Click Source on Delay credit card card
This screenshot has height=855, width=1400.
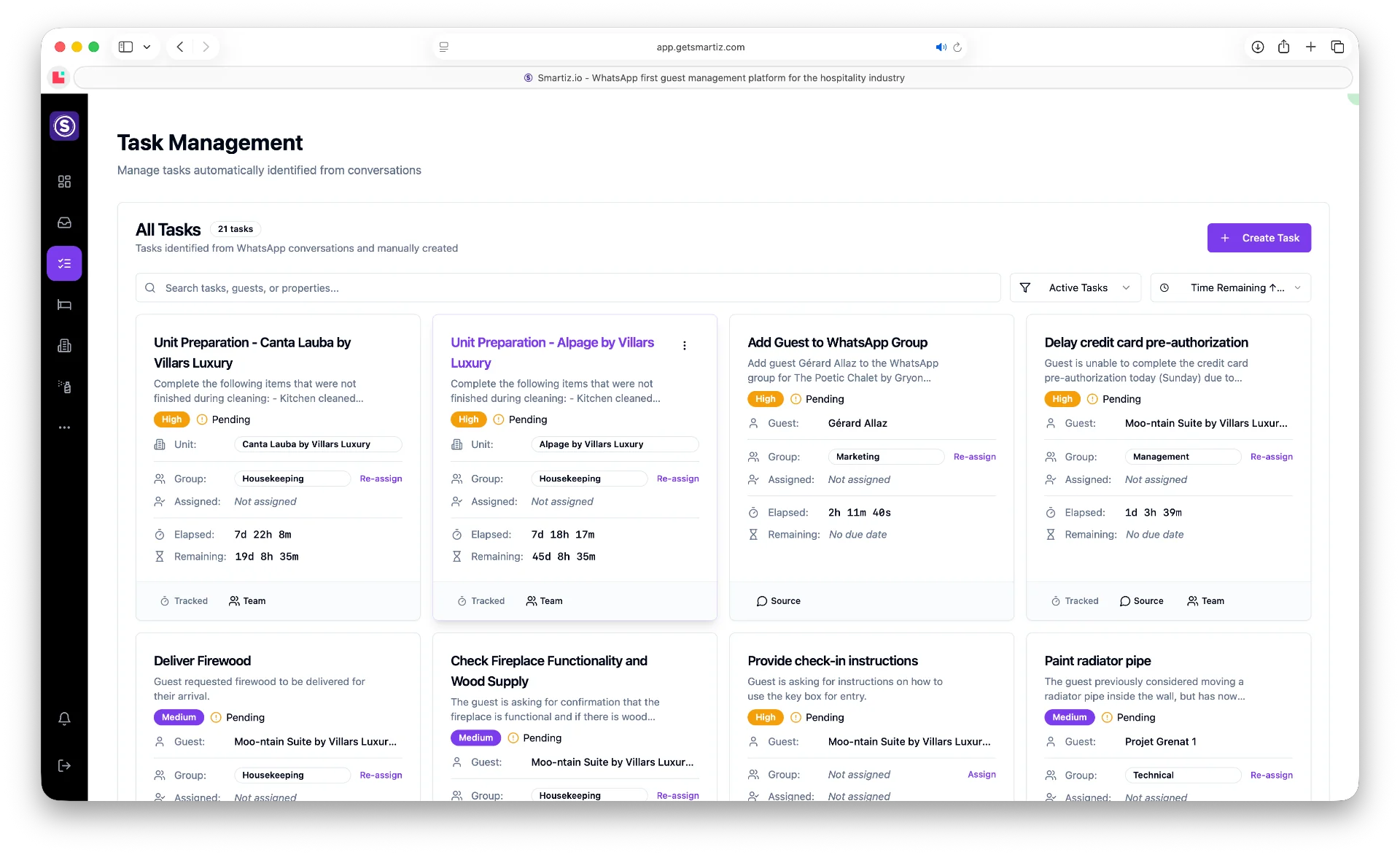(x=1141, y=601)
